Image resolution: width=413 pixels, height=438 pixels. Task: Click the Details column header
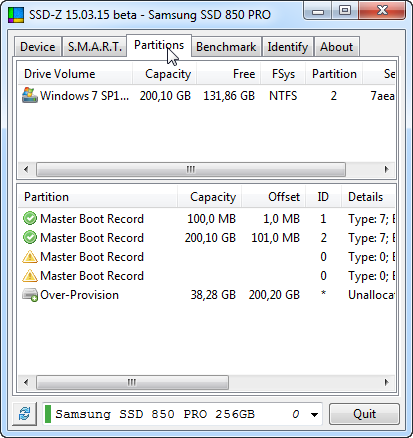pyautogui.click(x=368, y=197)
